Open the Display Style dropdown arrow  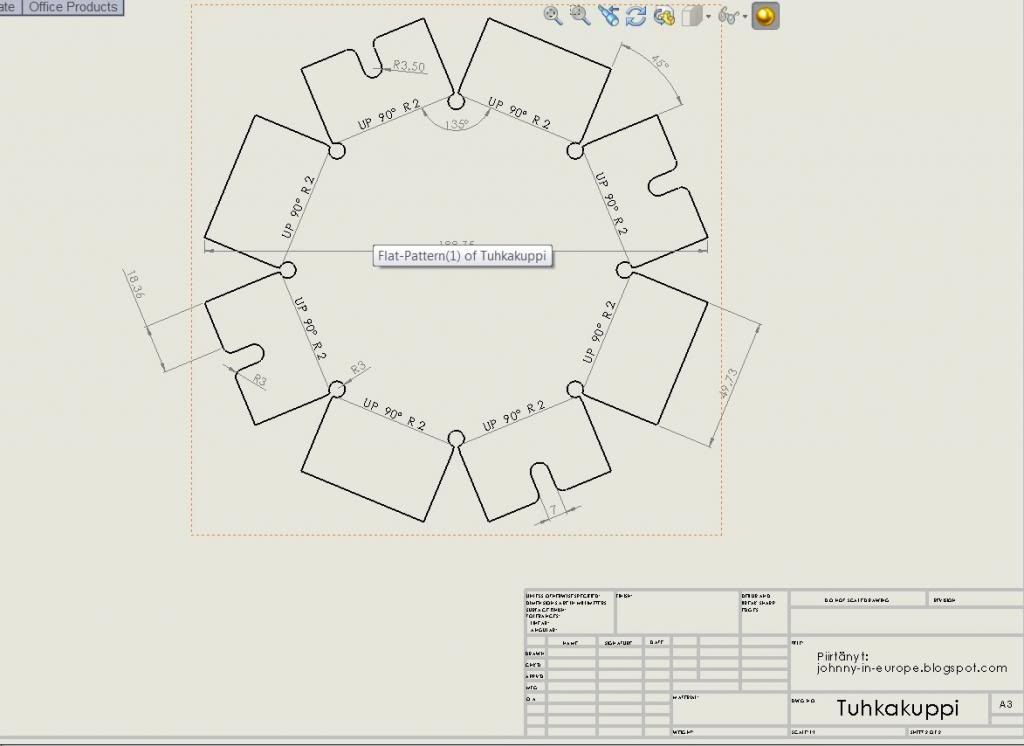point(708,17)
